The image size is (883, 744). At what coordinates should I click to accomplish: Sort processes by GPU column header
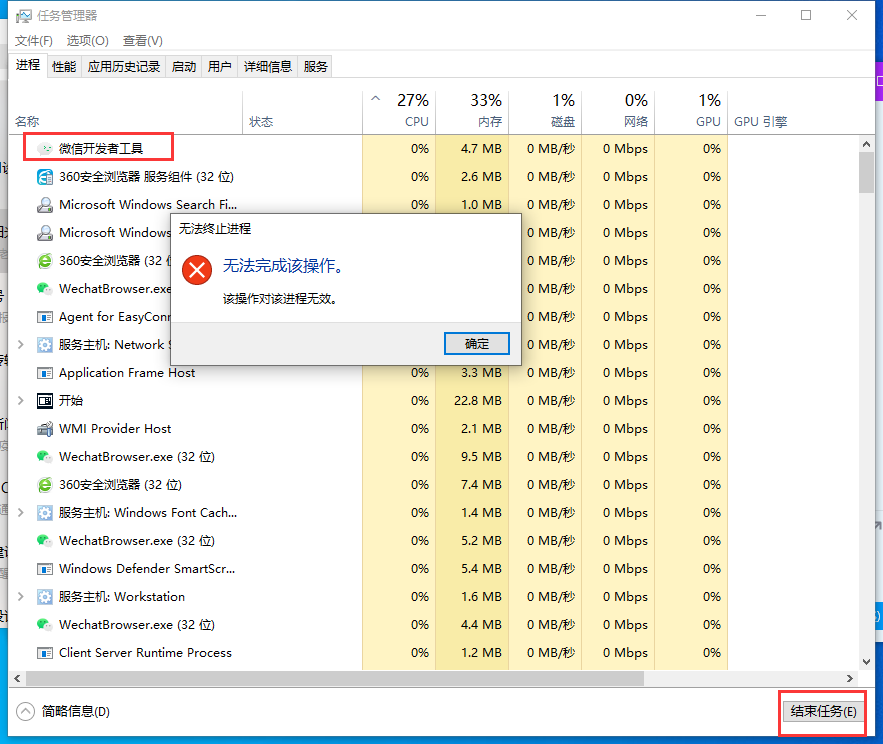(691, 113)
